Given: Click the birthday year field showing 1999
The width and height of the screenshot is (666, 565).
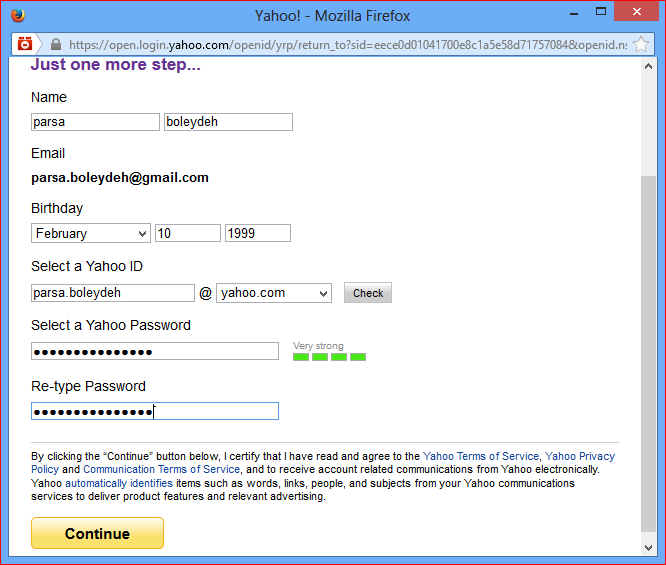Looking at the screenshot, I should 258,233.
